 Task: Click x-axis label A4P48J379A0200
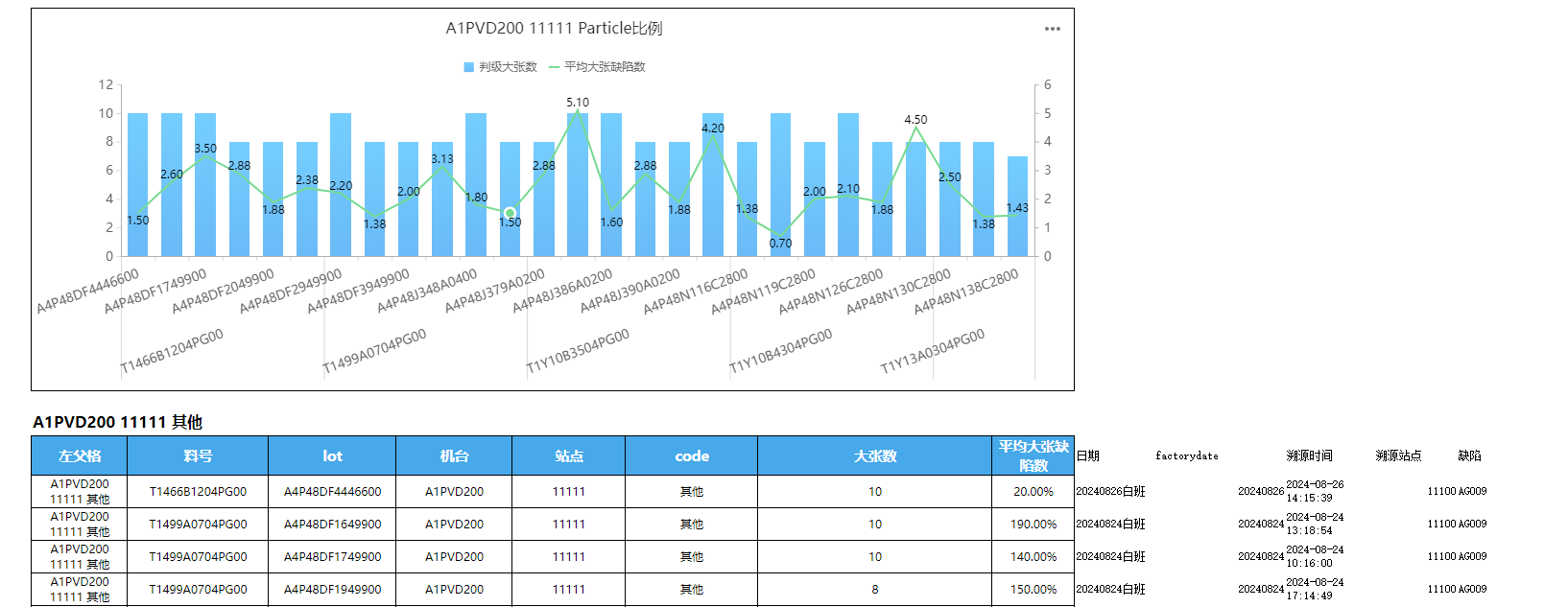pyautogui.click(x=494, y=292)
